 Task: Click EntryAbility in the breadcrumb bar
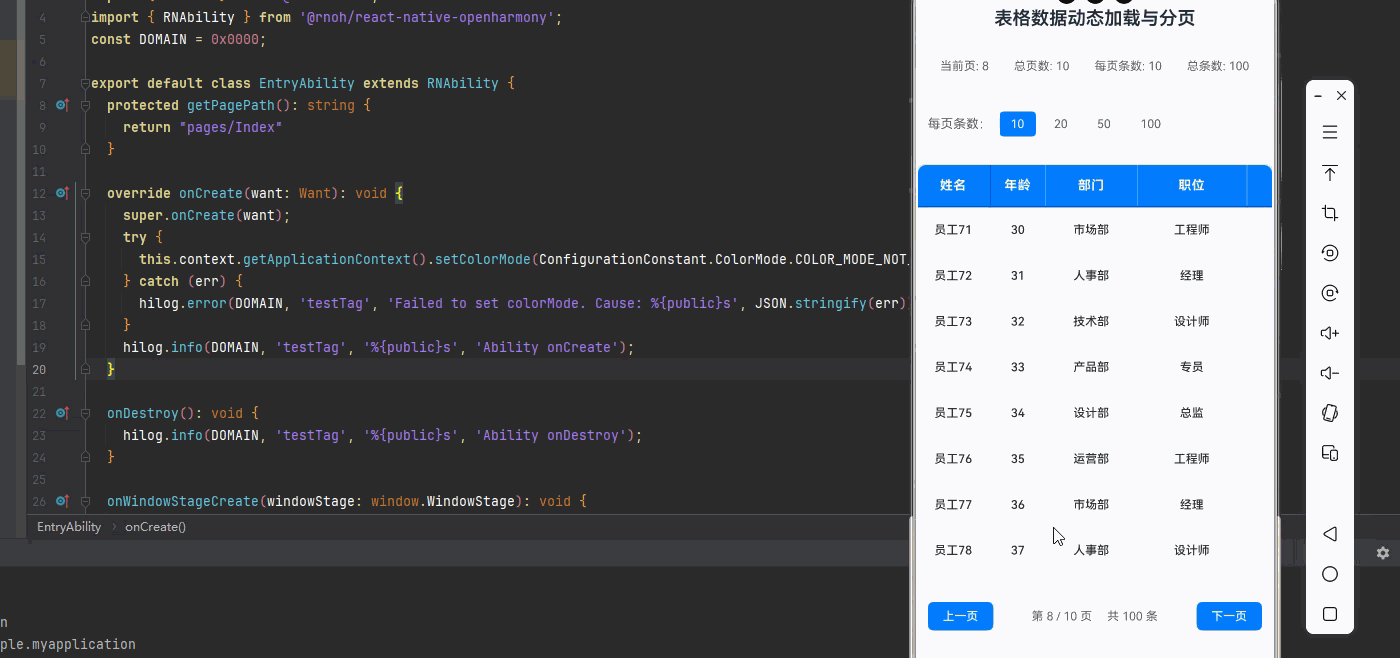69,527
